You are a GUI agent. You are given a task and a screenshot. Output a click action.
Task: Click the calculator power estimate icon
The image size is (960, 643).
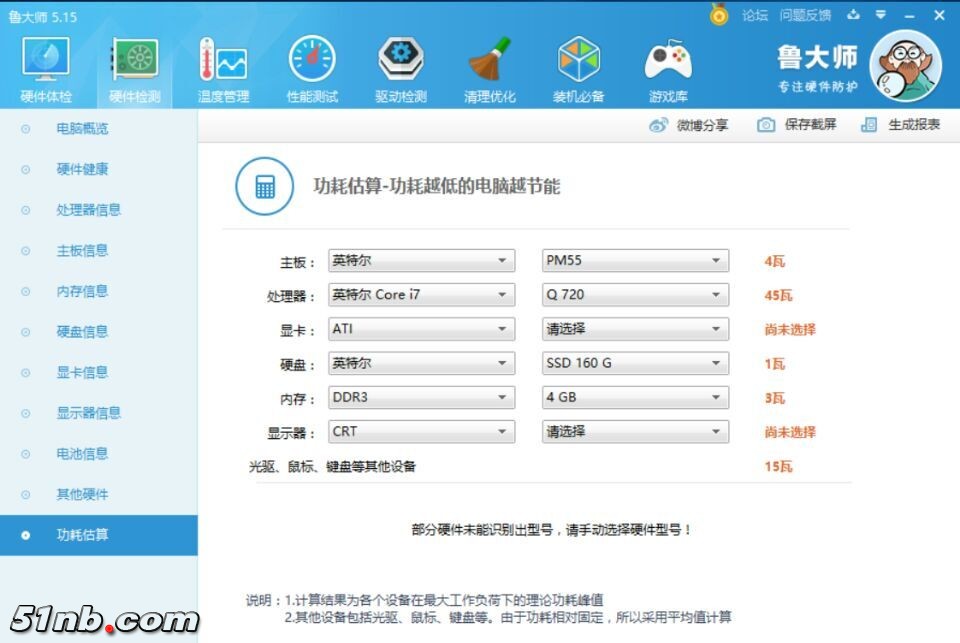264,186
